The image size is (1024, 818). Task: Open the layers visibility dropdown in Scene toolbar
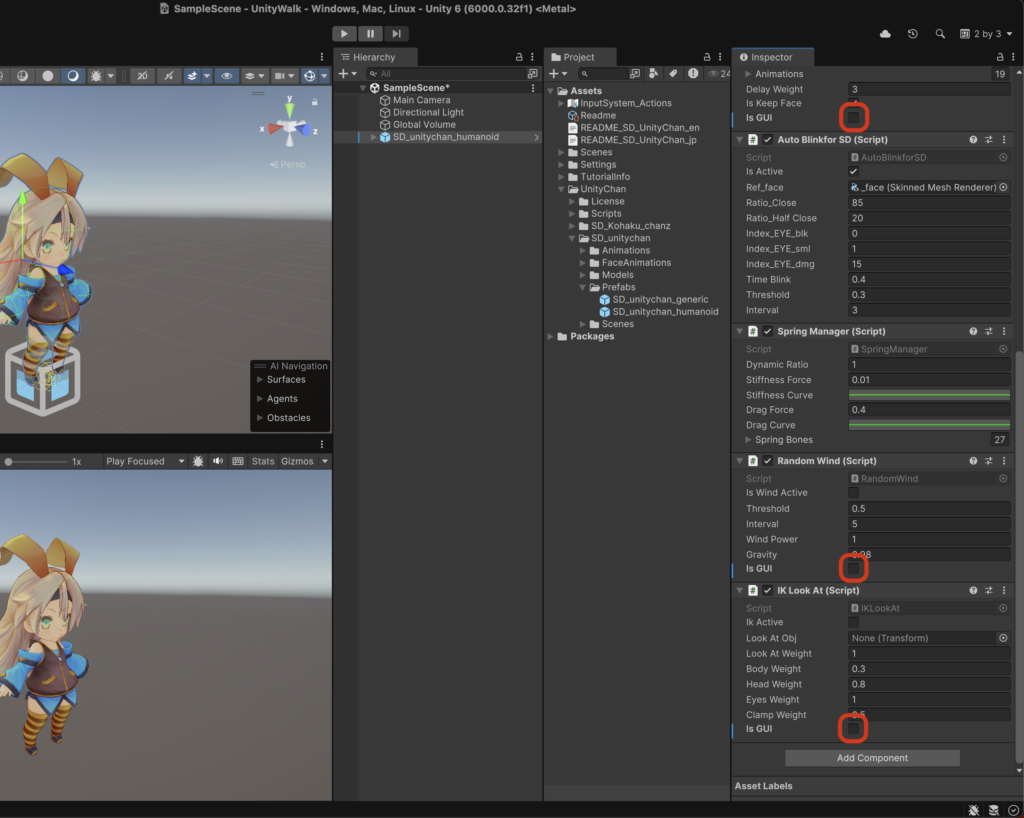tap(253, 76)
